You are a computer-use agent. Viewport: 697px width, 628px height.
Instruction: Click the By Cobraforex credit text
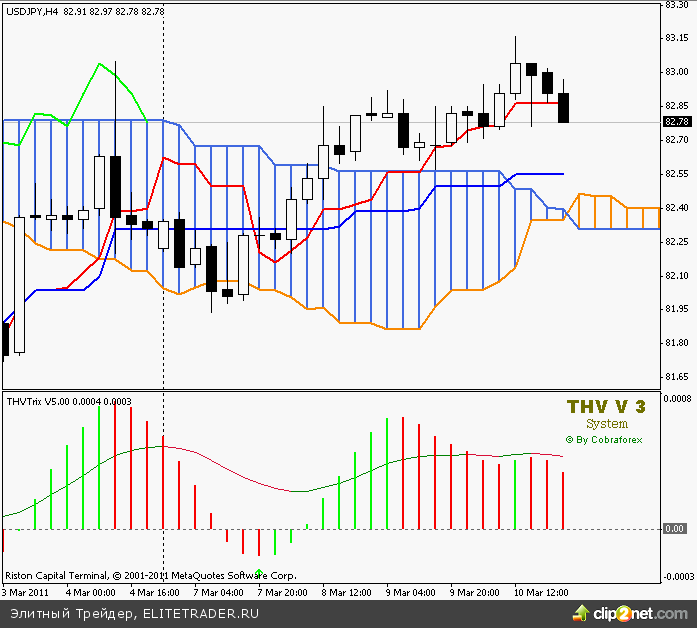click(610, 438)
